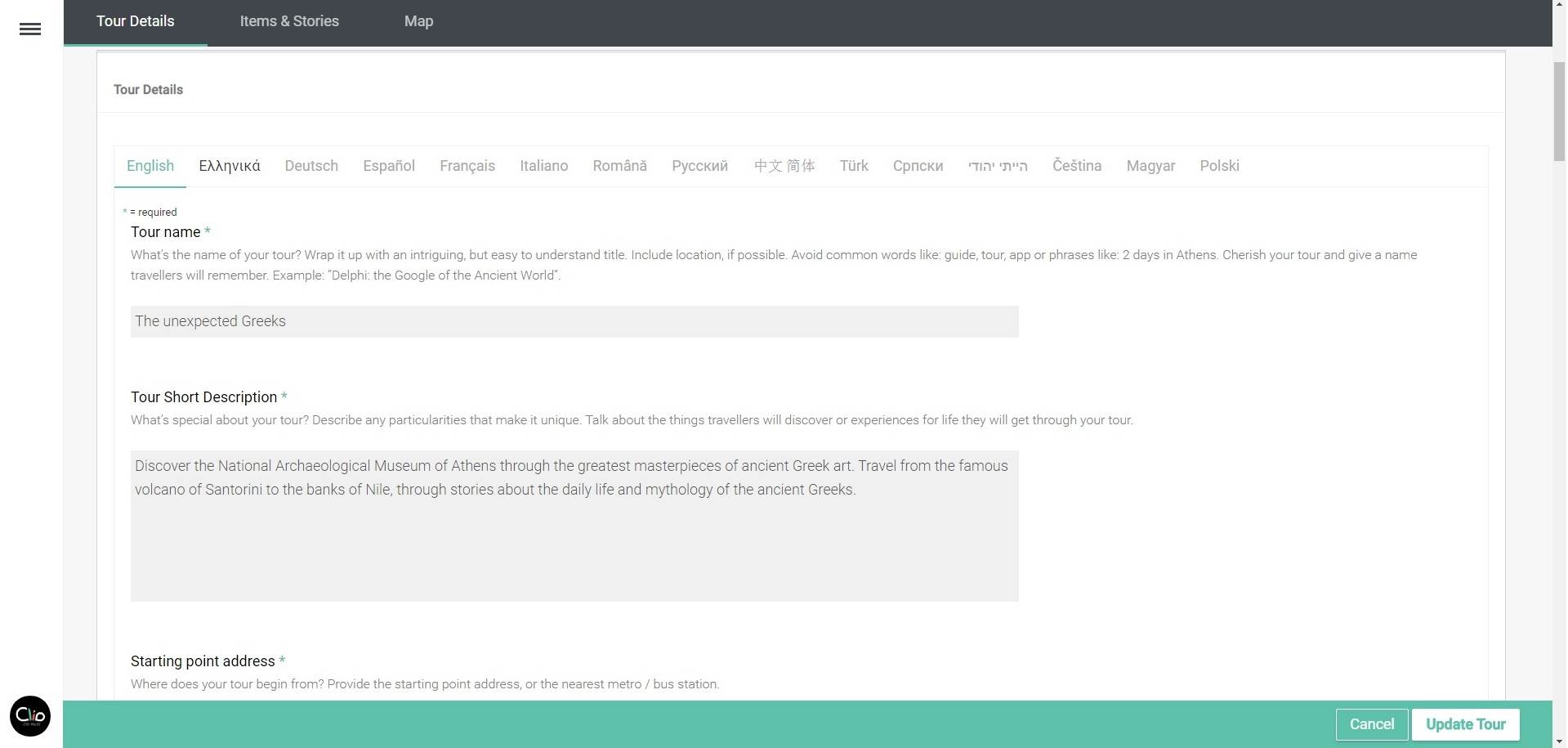Select the Čeština language tab
Image resolution: width=1568 pixels, height=748 pixels.
(x=1077, y=166)
